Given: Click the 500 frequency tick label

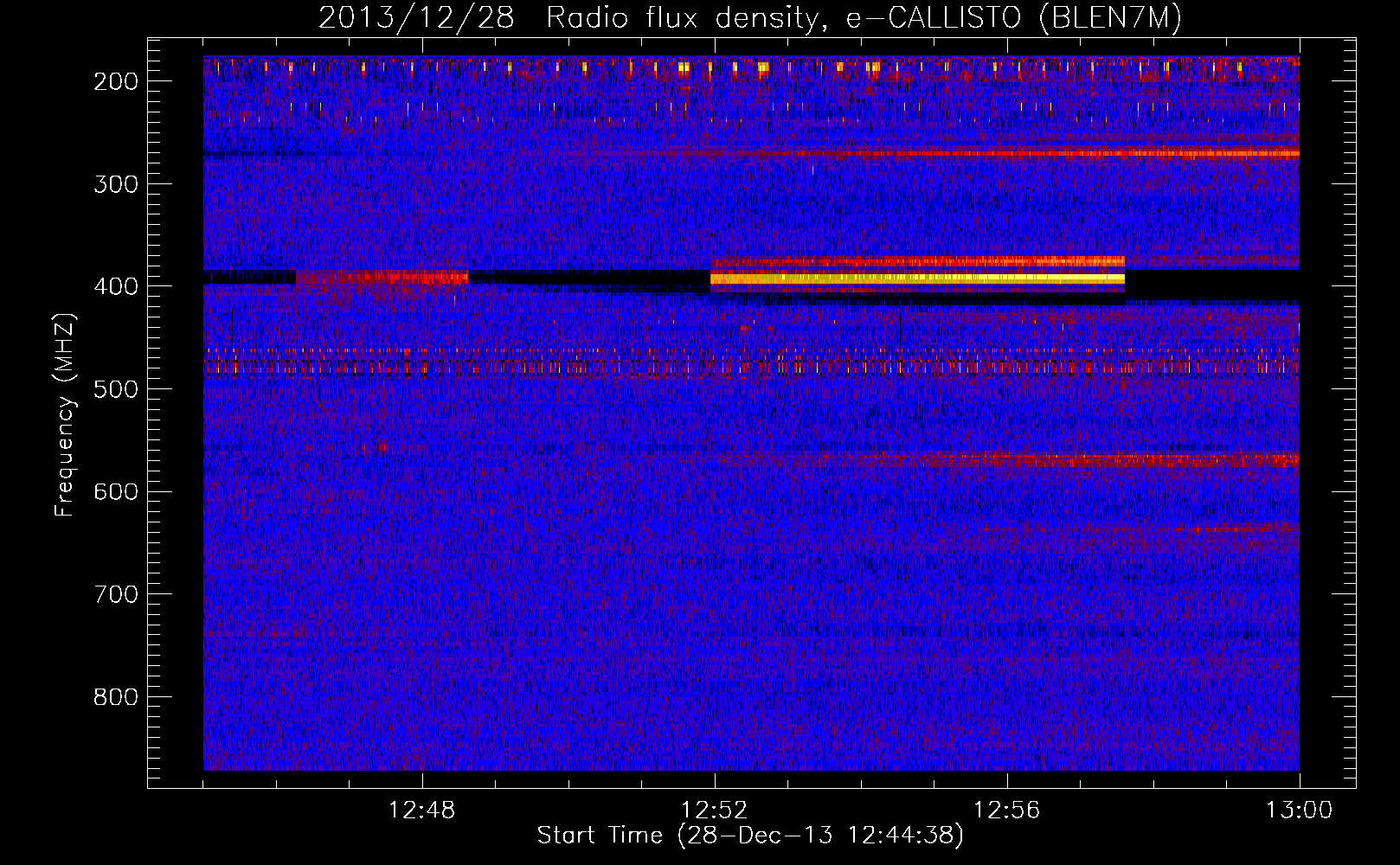Looking at the screenshot, I should point(115,388).
